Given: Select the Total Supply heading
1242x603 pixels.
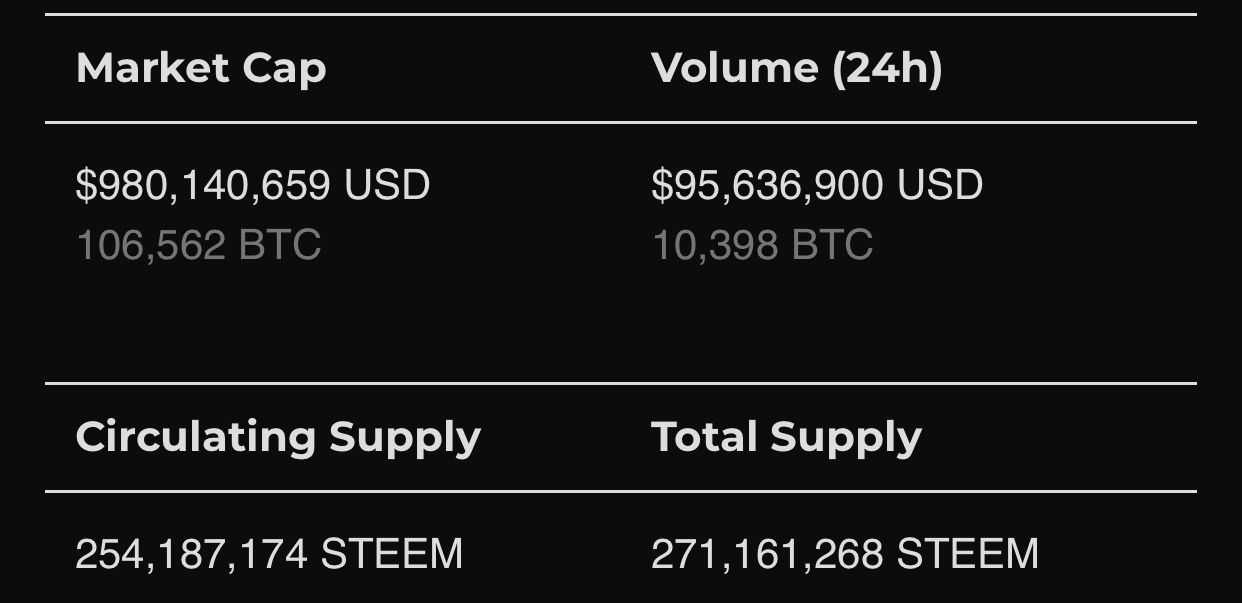Looking at the screenshot, I should click(786, 438).
